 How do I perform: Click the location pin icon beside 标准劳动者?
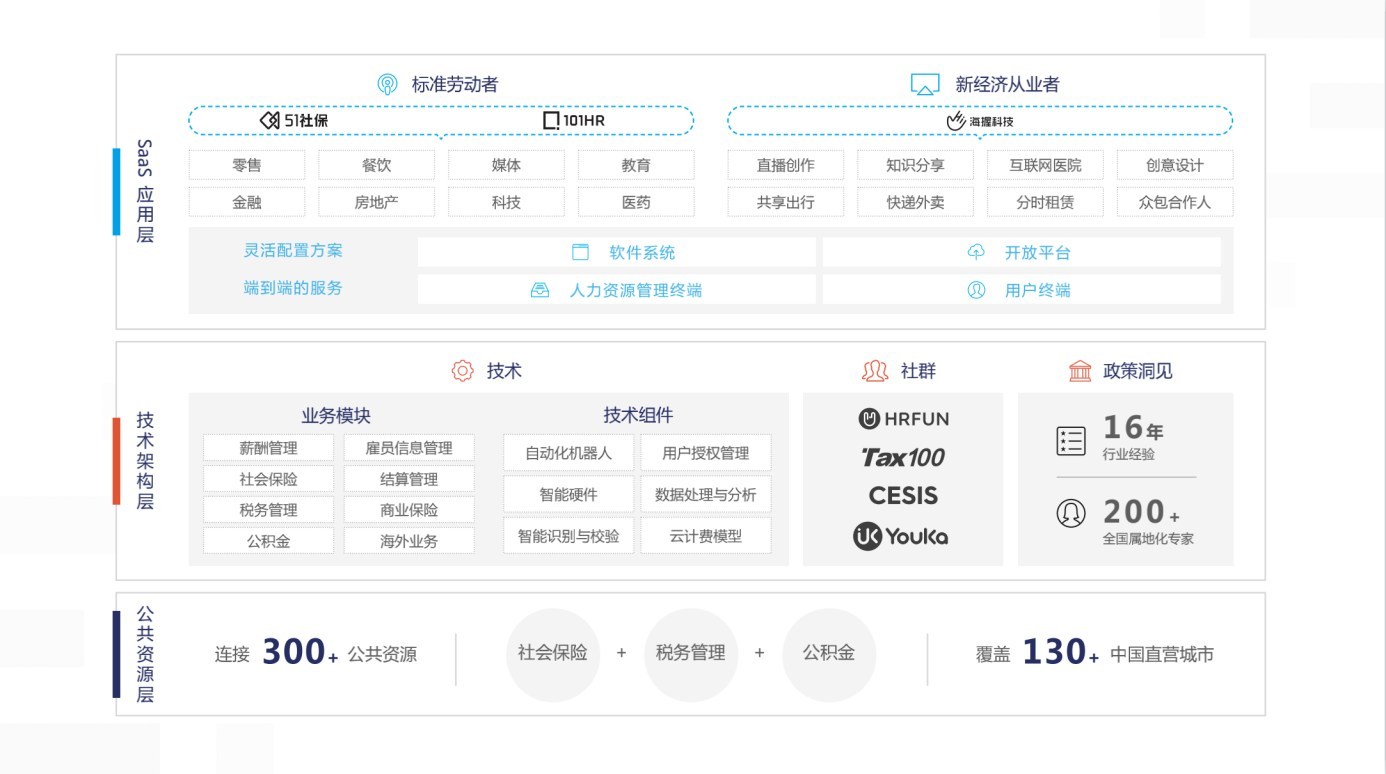tap(387, 85)
